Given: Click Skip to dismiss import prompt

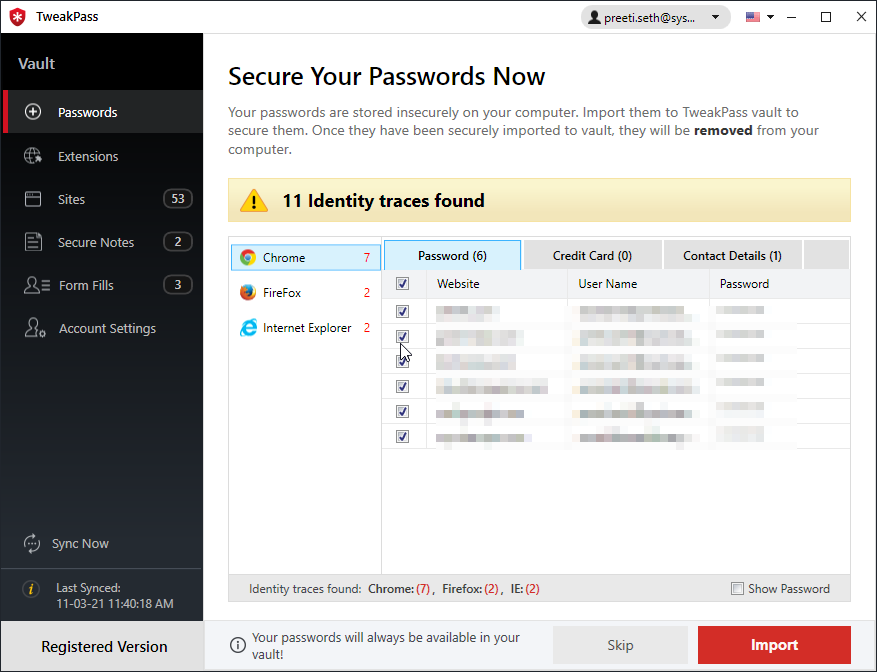Looking at the screenshot, I should coord(620,645).
